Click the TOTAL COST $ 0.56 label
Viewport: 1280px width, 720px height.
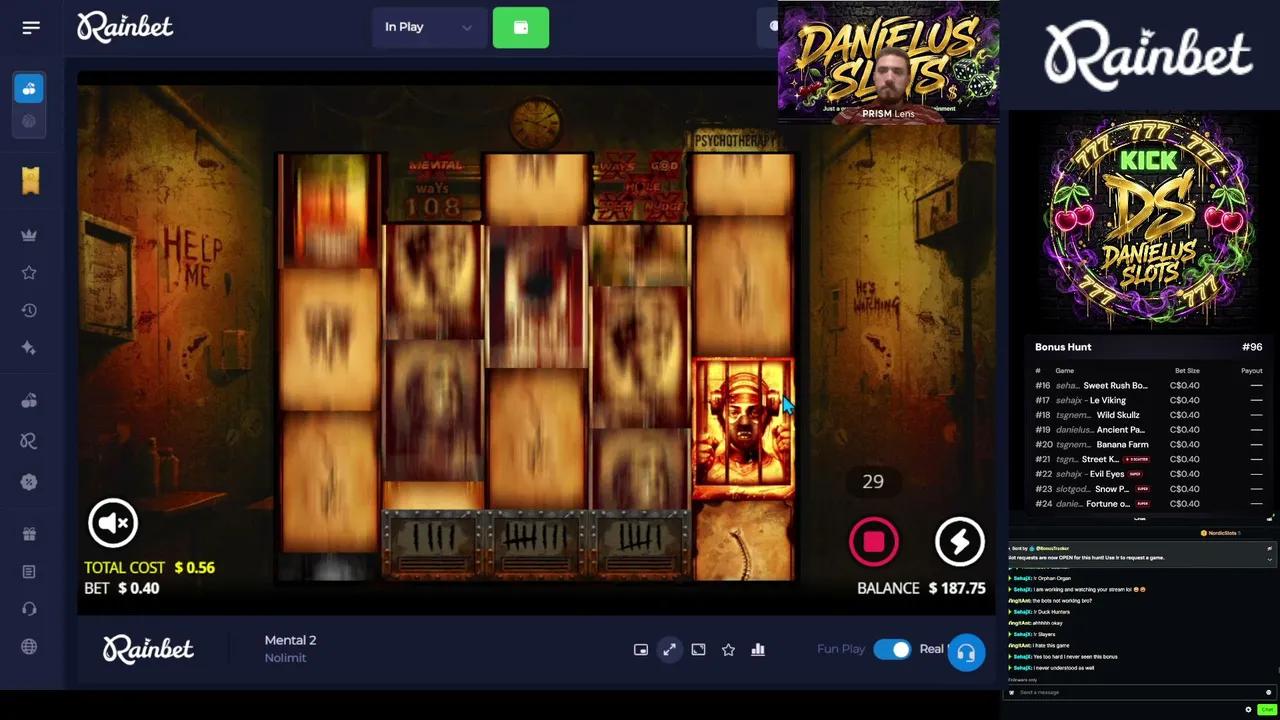point(149,567)
